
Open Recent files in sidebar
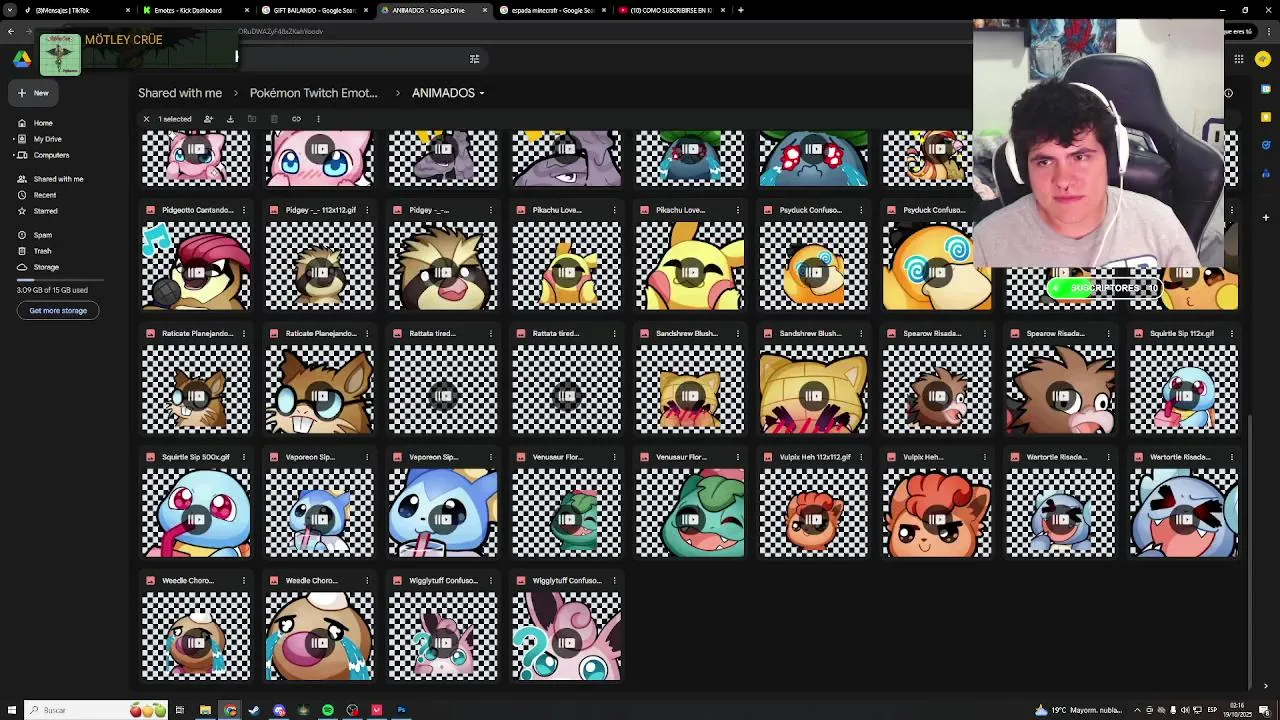tap(45, 195)
